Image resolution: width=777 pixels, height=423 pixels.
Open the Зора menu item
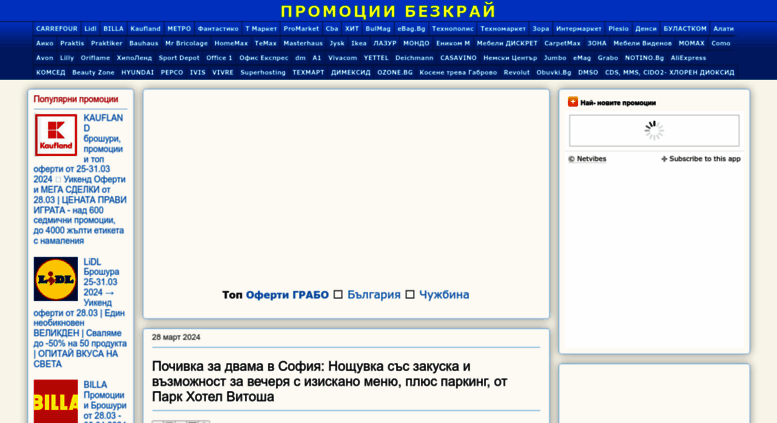point(541,29)
